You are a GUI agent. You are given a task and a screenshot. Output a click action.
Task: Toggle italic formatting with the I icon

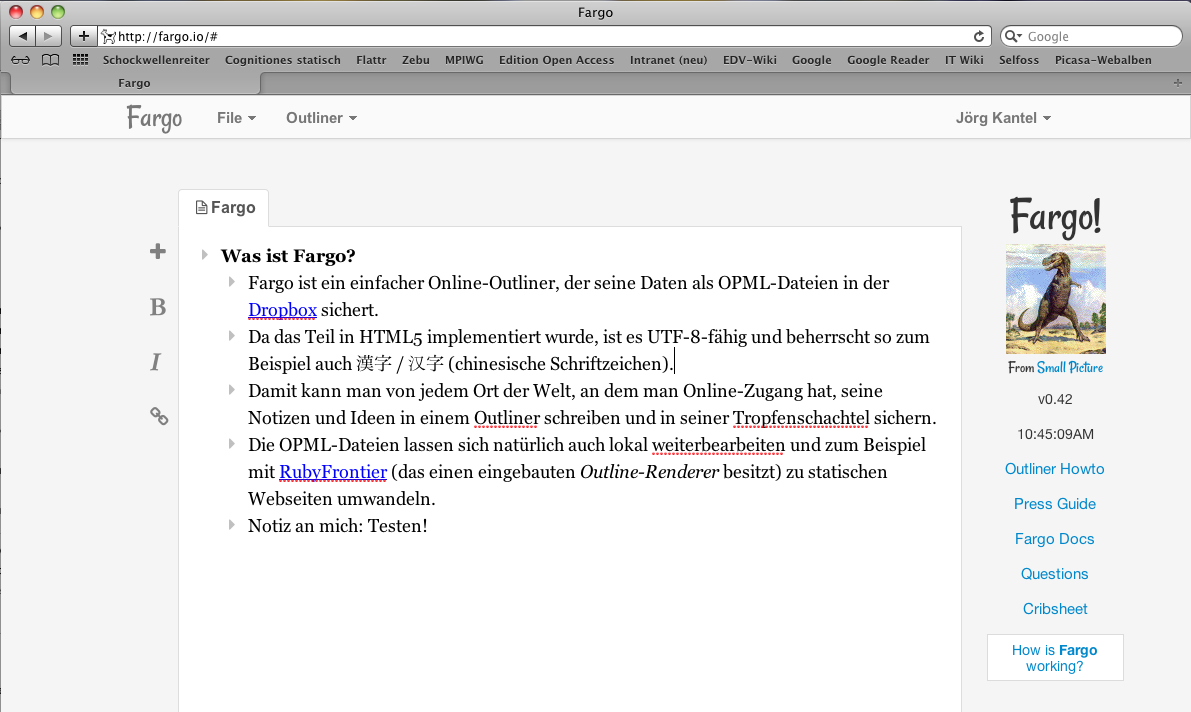click(156, 362)
